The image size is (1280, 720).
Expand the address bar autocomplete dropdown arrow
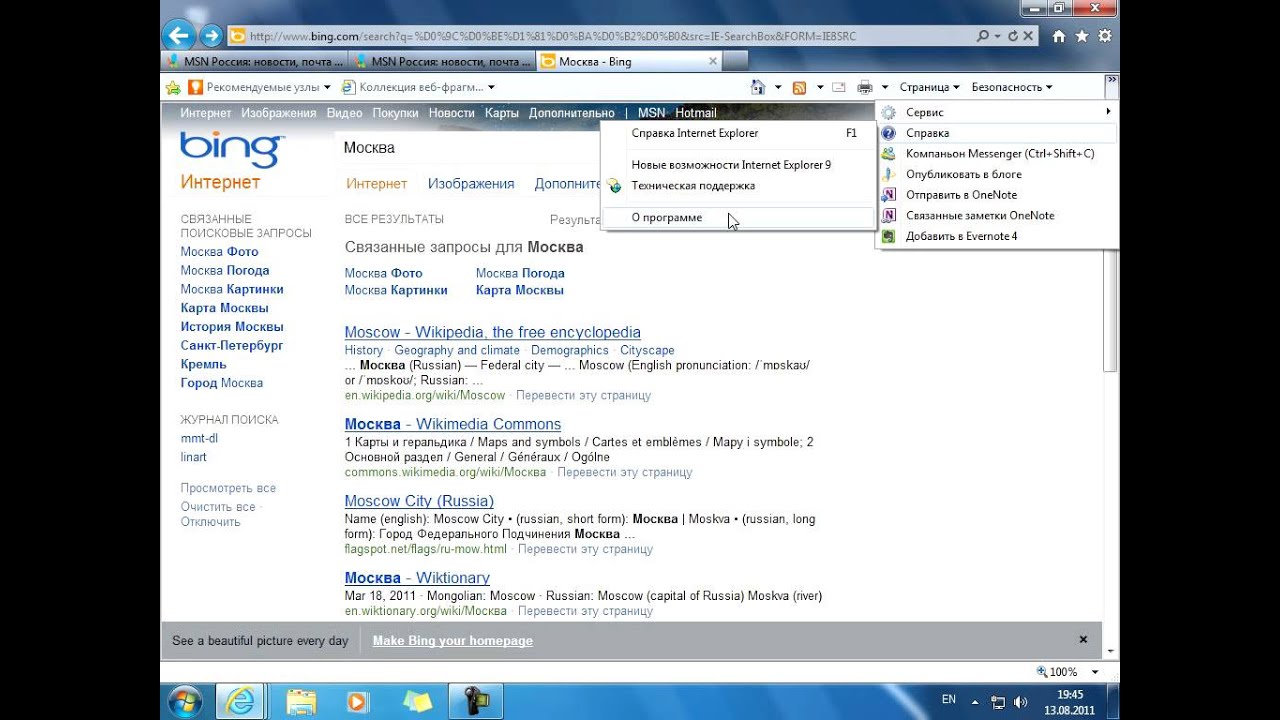pos(998,36)
